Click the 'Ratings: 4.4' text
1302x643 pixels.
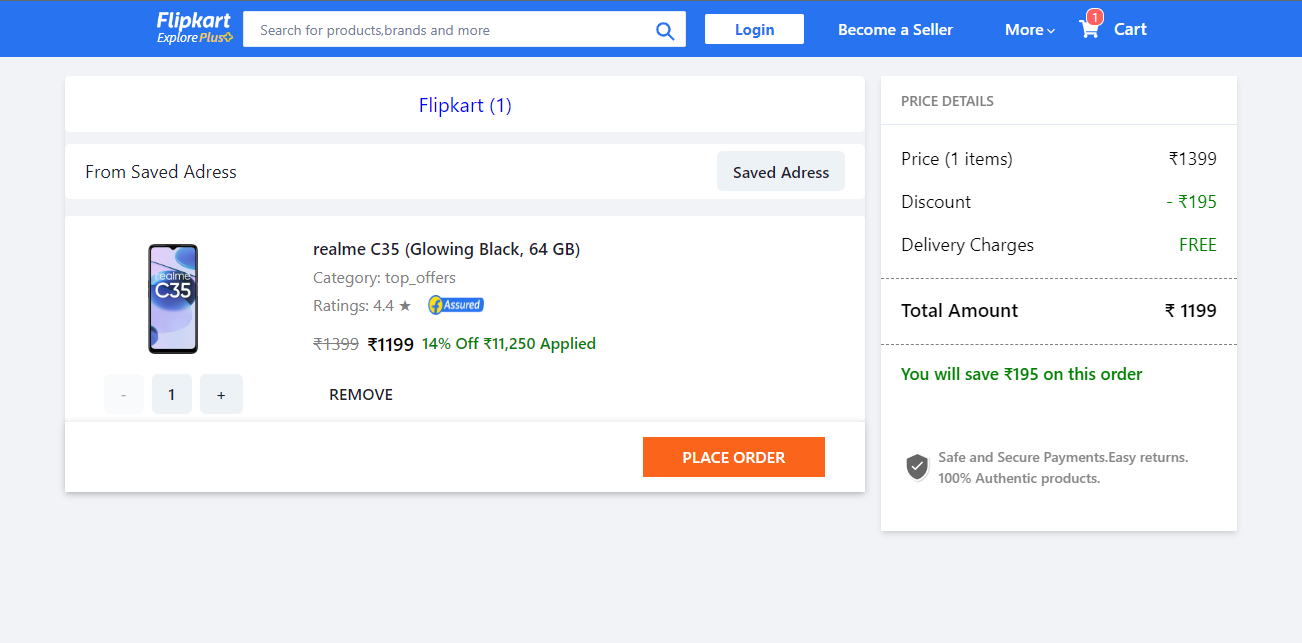(354, 306)
